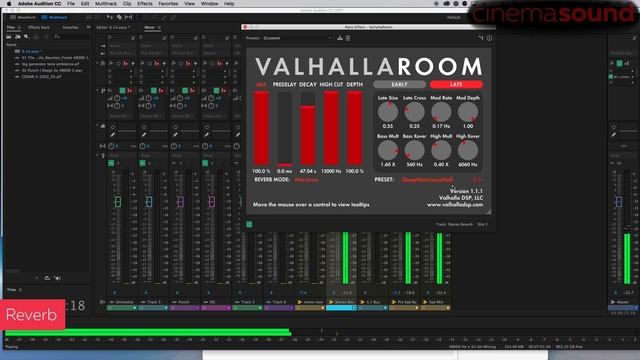Click the pan knob on the first mixer channel
The height and width of the screenshot is (360, 640).
[x=111, y=146]
